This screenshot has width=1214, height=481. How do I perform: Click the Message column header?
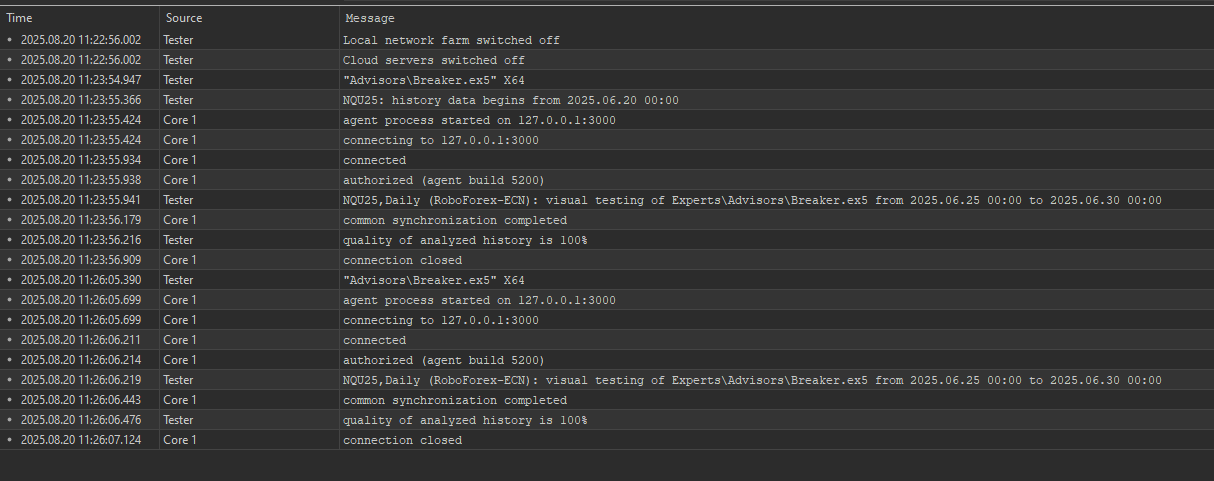[776, 18]
